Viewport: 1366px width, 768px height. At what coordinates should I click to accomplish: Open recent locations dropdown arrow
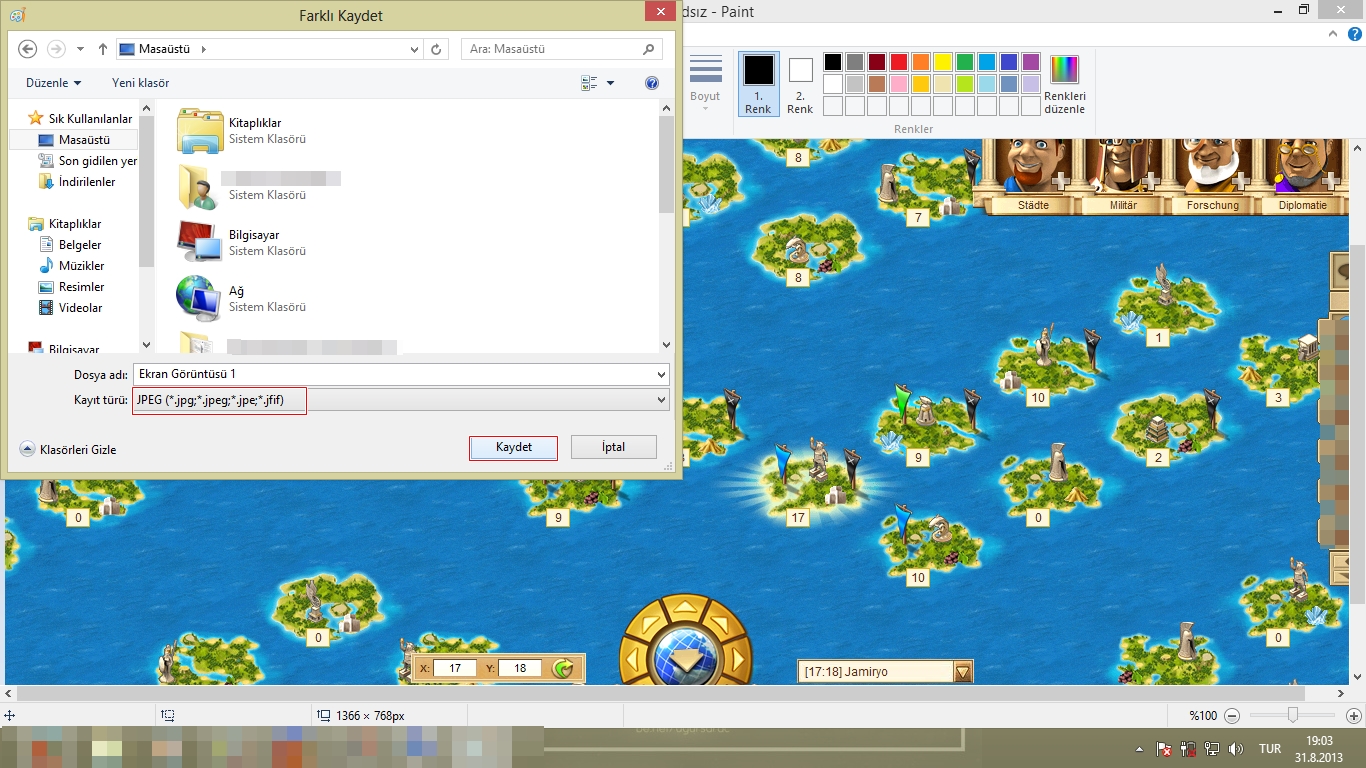[80, 49]
